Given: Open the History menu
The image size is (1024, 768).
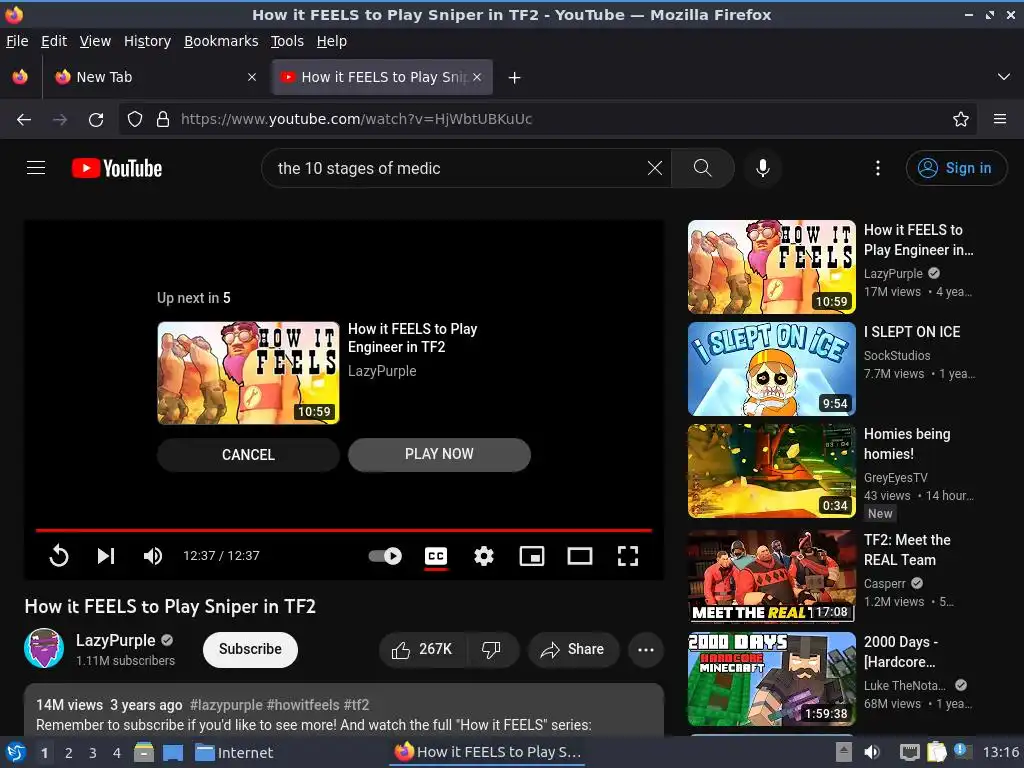Looking at the screenshot, I should click(x=147, y=41).
